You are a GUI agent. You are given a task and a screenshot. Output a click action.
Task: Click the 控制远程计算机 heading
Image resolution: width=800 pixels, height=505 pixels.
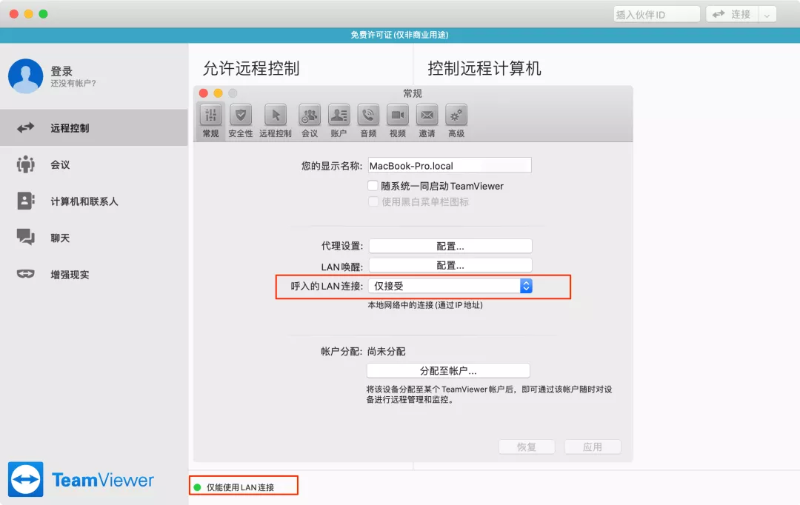(x=484, y=68)
